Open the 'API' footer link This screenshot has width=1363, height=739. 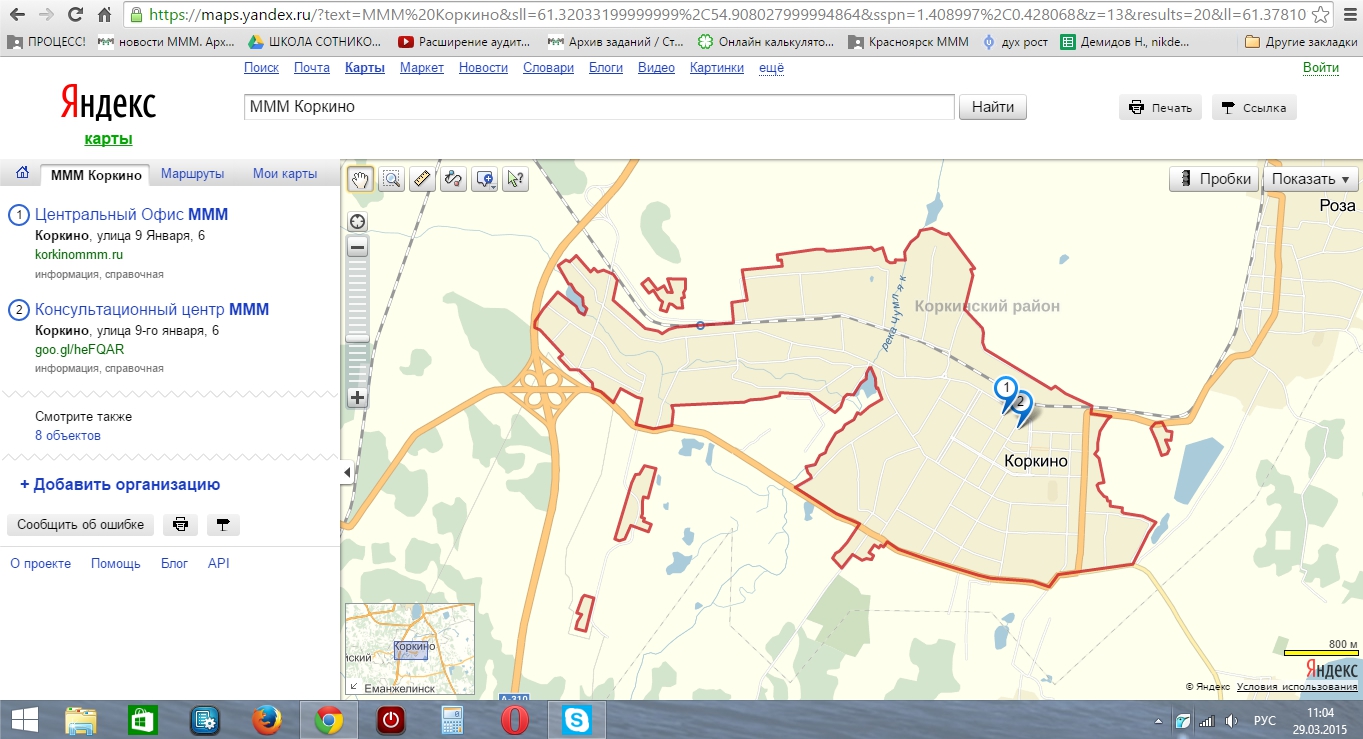tap(219, 564)
